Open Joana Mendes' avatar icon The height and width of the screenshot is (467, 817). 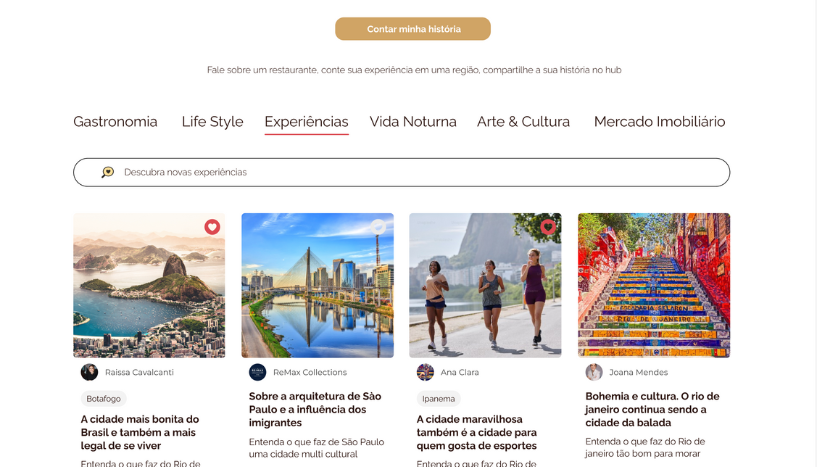pyautogui.click(x=593, y=372)
